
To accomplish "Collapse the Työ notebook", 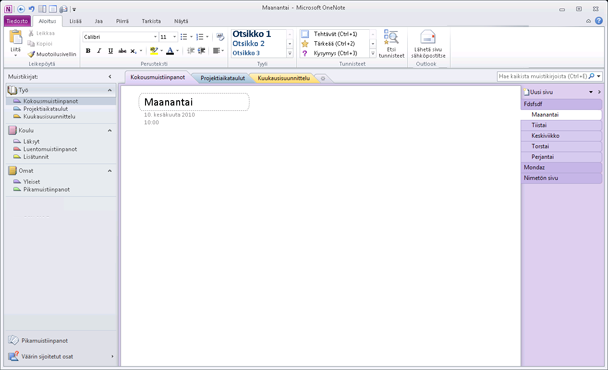I will point(110,90).
